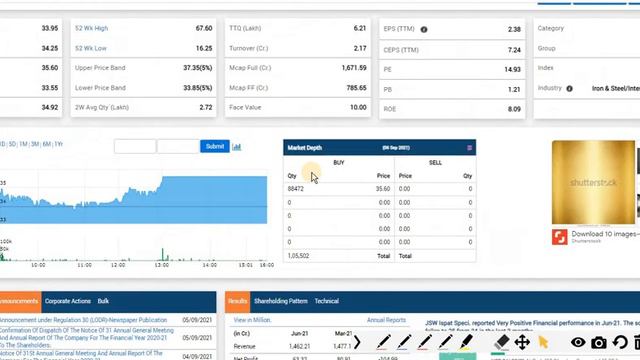
Task: Click the EPS (TTM) info icon
Action: (424, 29)
